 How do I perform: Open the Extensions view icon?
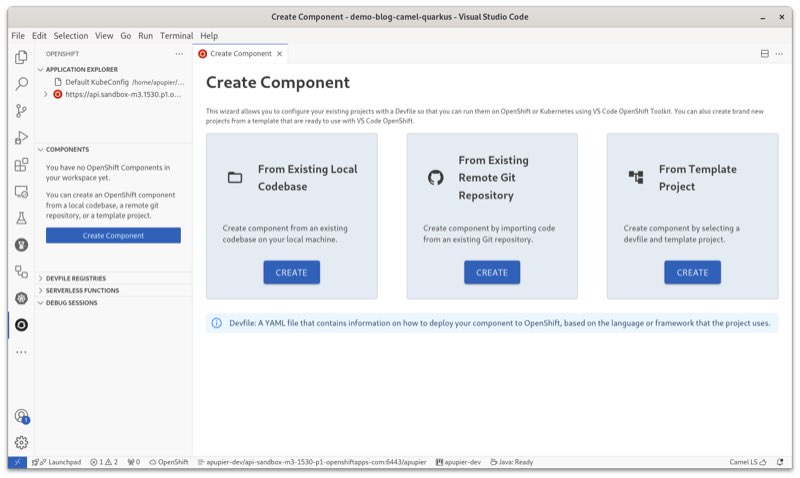(21, 165)
